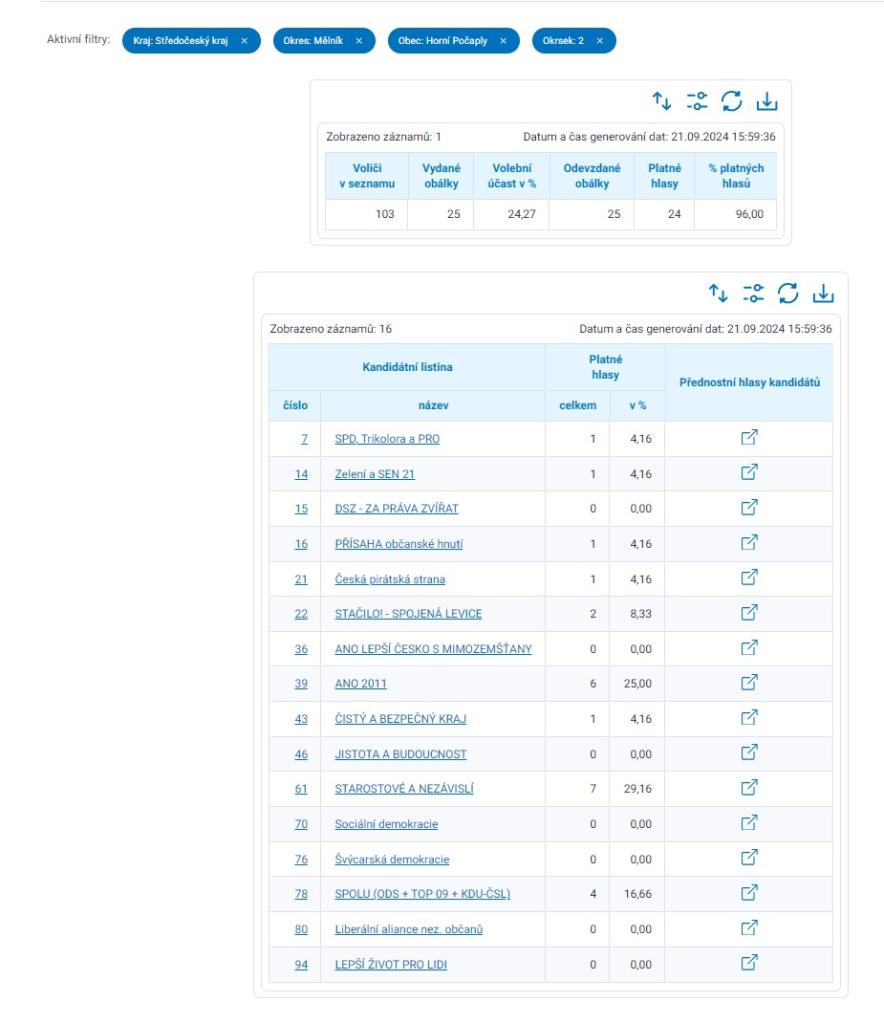Clear the Obec: Horní Počaply filter
The height and width of the screenshot is (1024, 884).
pyautogui.click(x=503, y=41)
